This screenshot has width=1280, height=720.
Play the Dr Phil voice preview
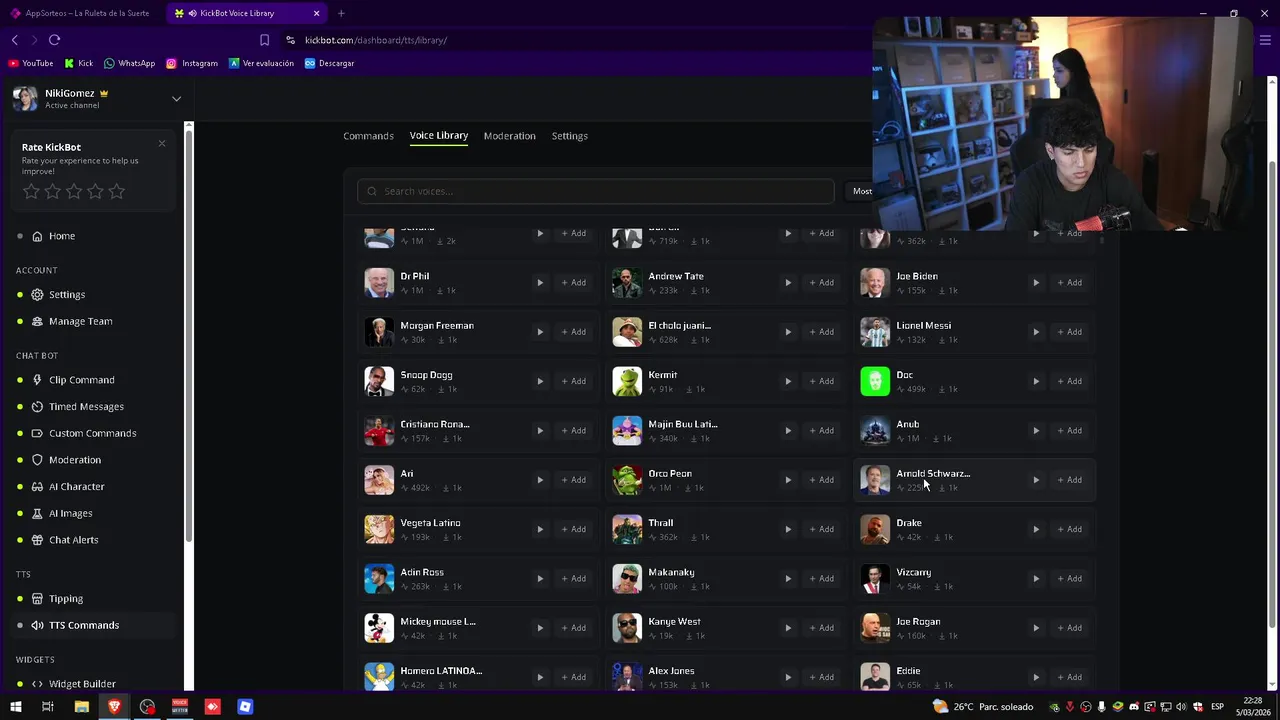click(x=540, y=283)
